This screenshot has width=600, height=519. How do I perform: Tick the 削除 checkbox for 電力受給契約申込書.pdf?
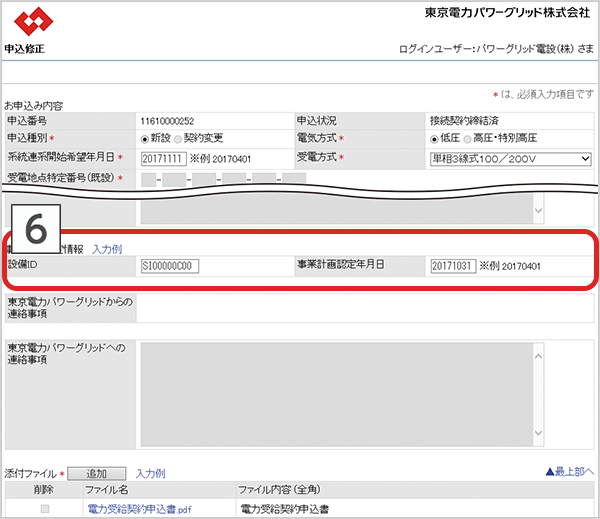[45, 509]
